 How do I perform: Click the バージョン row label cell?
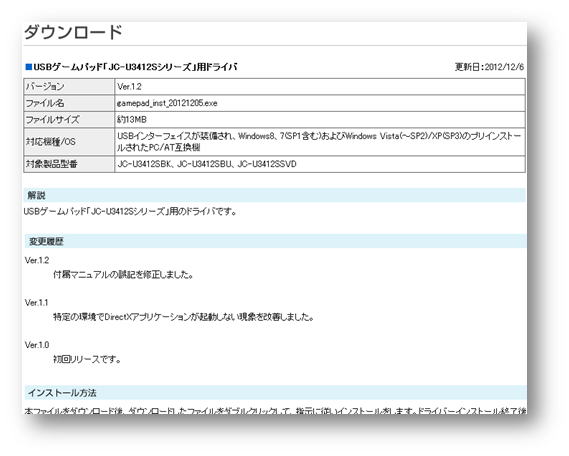[x=69, y=87]
